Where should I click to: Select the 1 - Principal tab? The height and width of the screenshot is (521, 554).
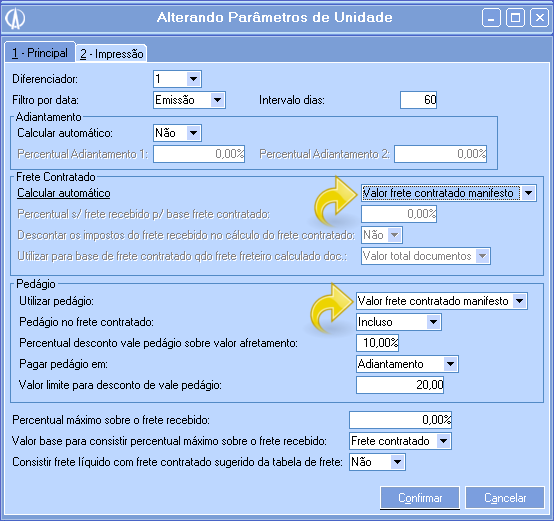40,53
